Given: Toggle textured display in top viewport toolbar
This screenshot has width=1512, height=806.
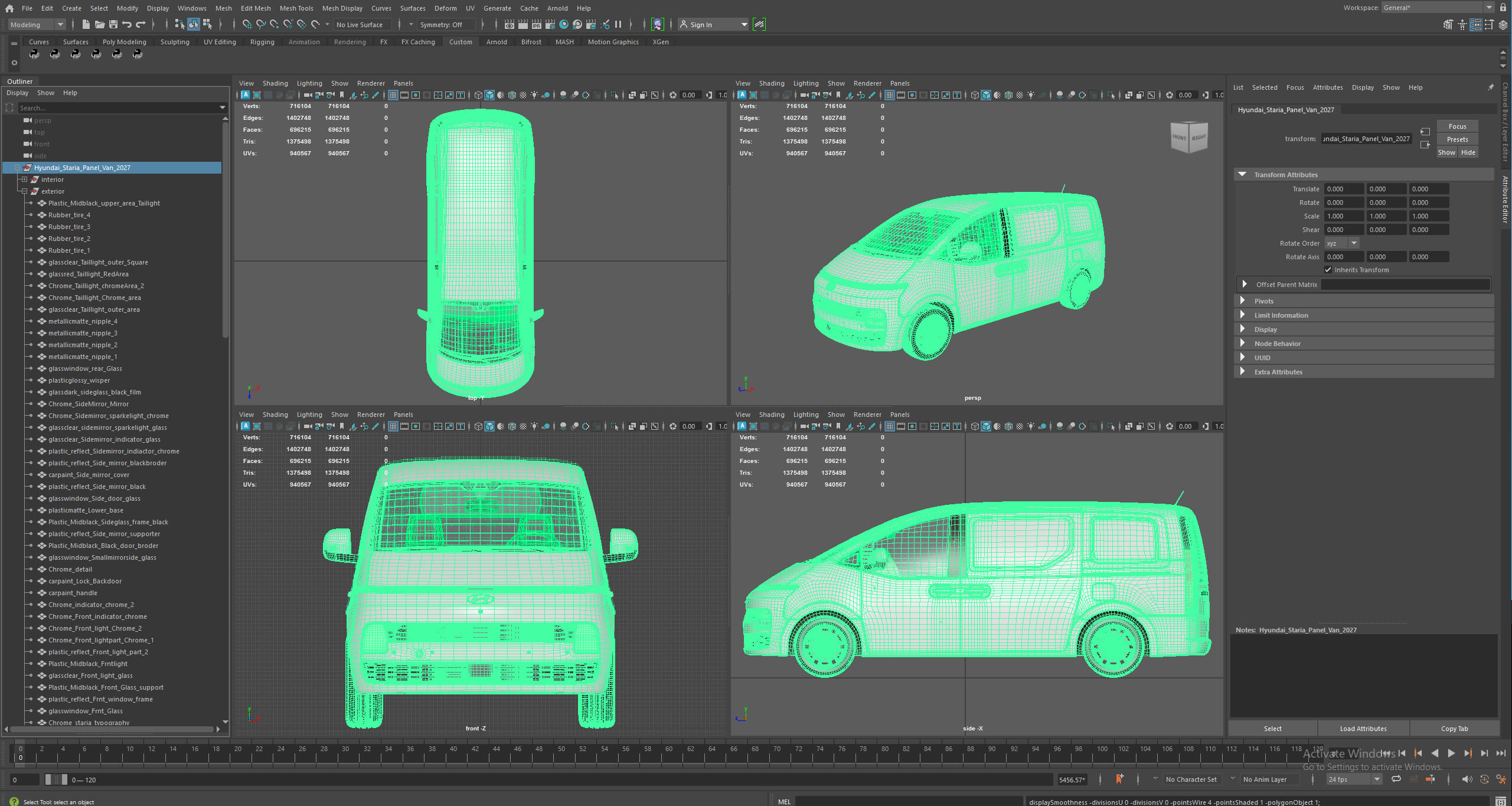Looking at the screenshot, I should 523,95.
